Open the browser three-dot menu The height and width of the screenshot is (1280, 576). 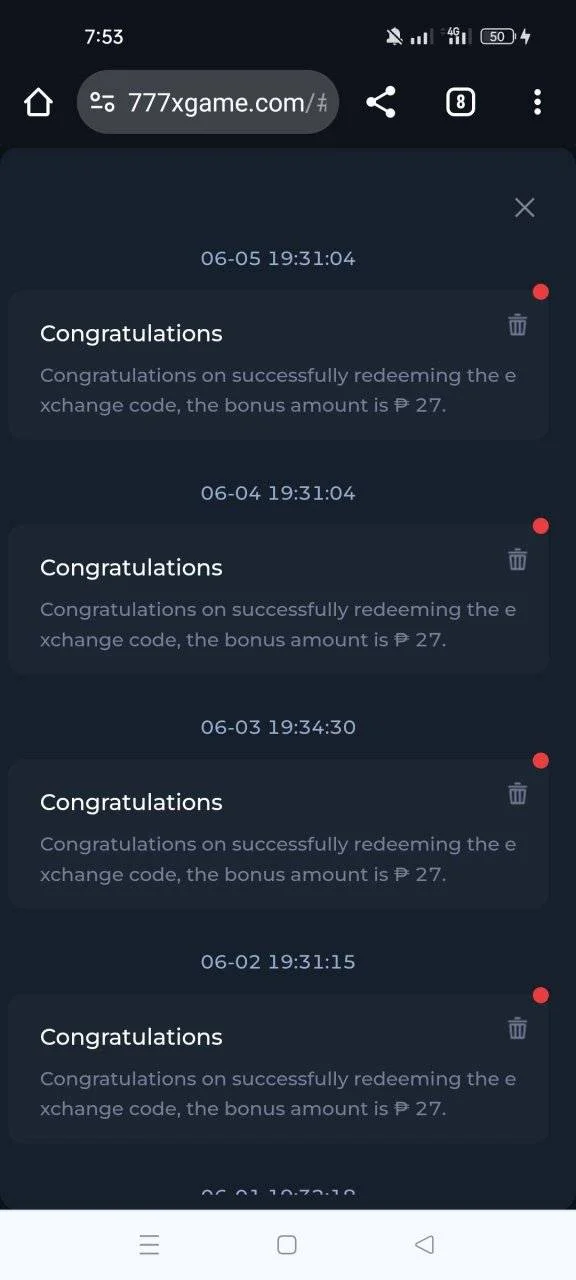pos(537,102)
